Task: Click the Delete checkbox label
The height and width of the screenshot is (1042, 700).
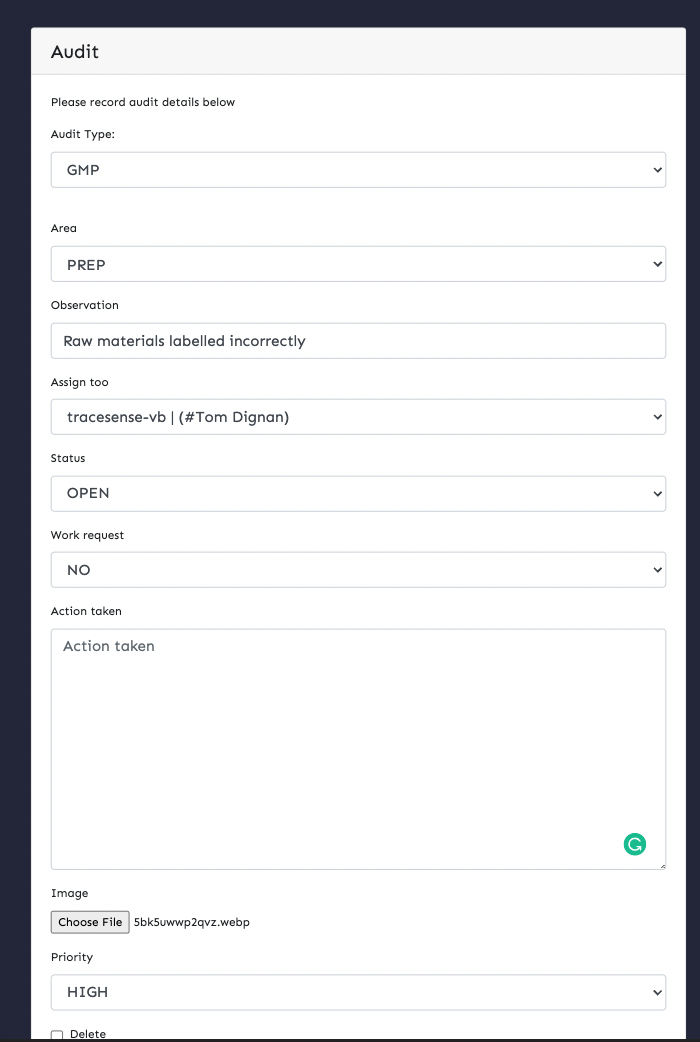Action: 87,1034
